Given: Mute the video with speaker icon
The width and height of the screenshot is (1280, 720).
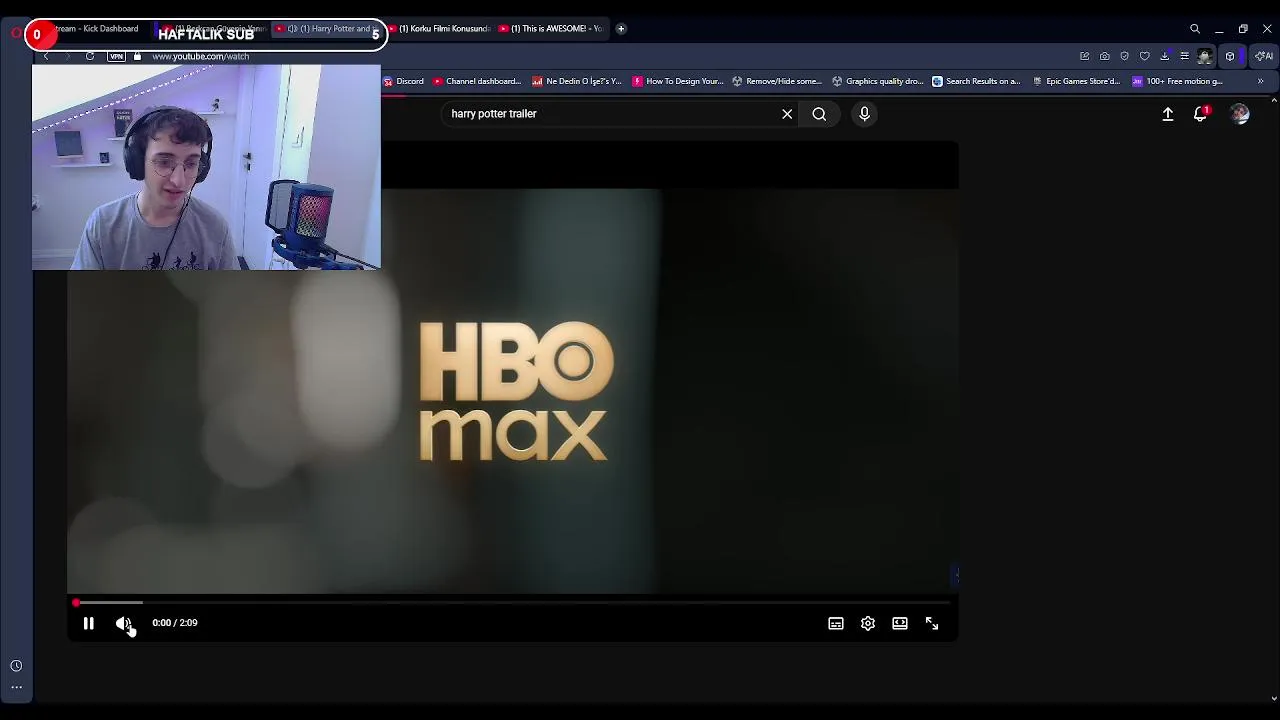Looking at the screenshot, I should [123, 623].
